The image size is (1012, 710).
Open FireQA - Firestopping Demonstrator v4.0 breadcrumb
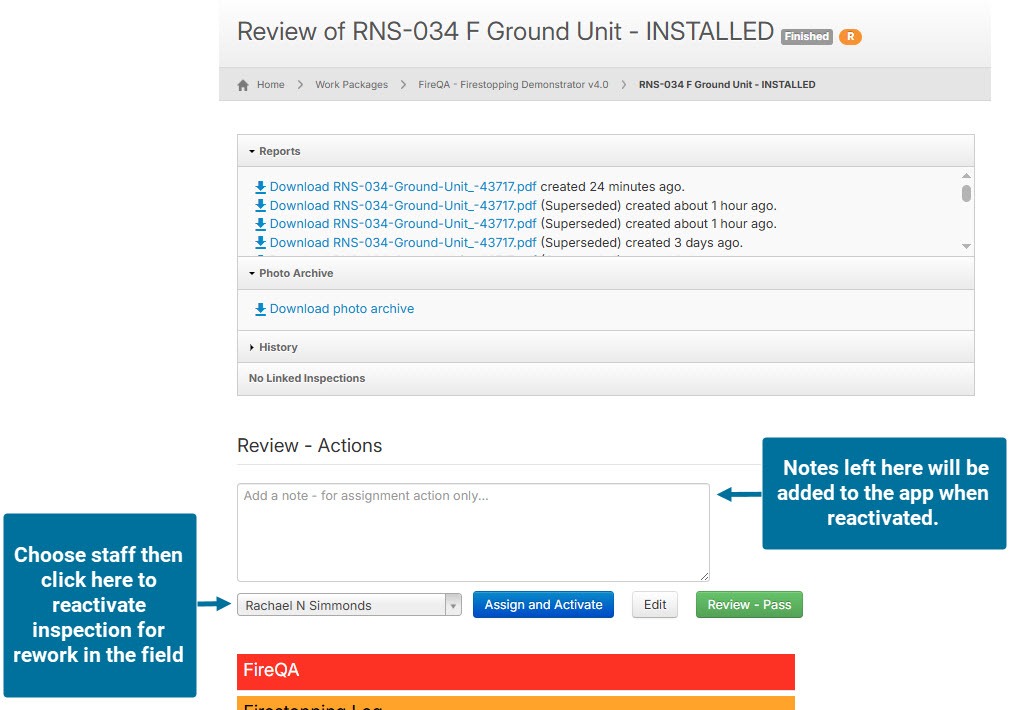[x=513, y=85]
